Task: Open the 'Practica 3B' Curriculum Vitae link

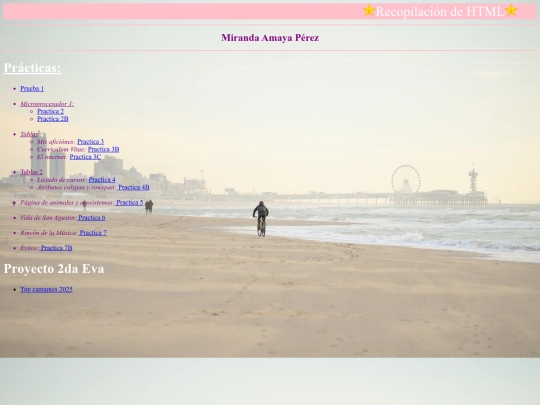Action: click(x=103, y=149)
